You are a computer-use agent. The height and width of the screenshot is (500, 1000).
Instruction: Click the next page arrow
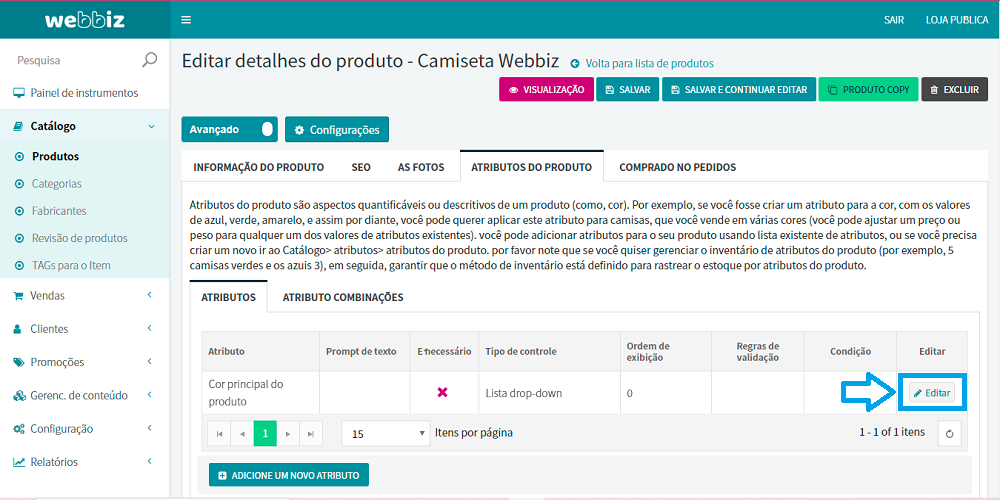[288, 434]
